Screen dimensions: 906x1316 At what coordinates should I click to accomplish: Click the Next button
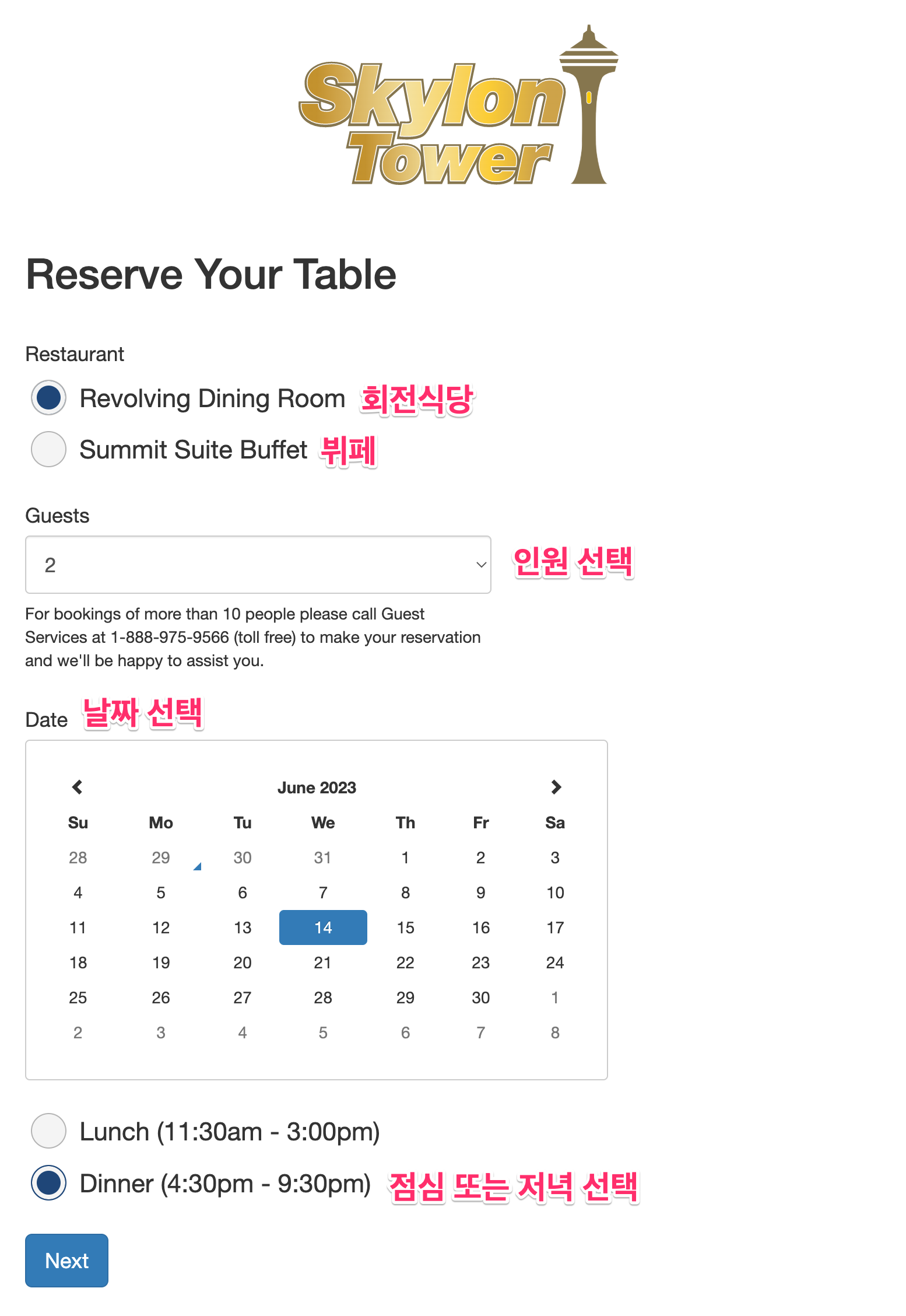click(x=66, y=1261)
